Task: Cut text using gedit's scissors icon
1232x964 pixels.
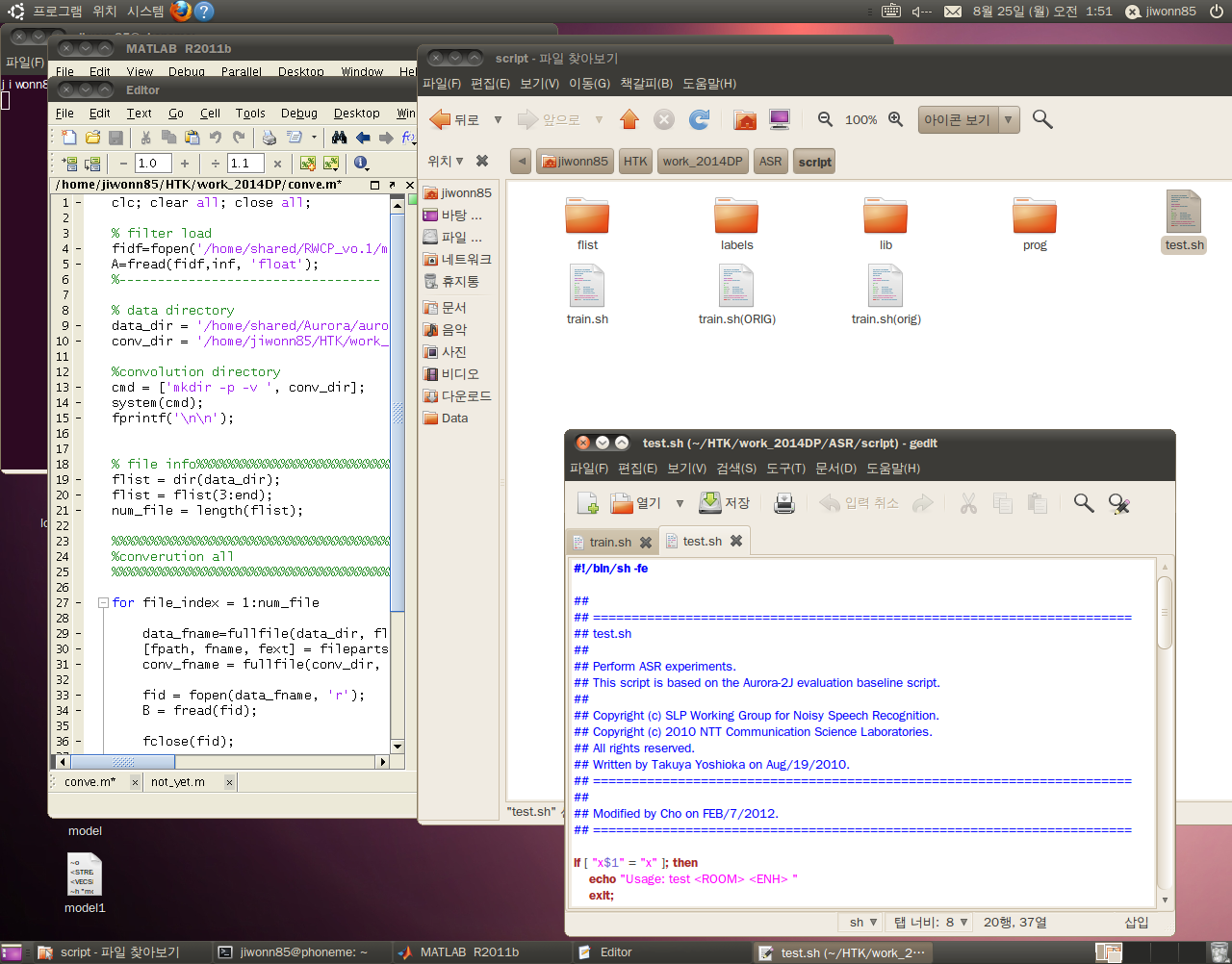Action: click(x=969, y=502)
